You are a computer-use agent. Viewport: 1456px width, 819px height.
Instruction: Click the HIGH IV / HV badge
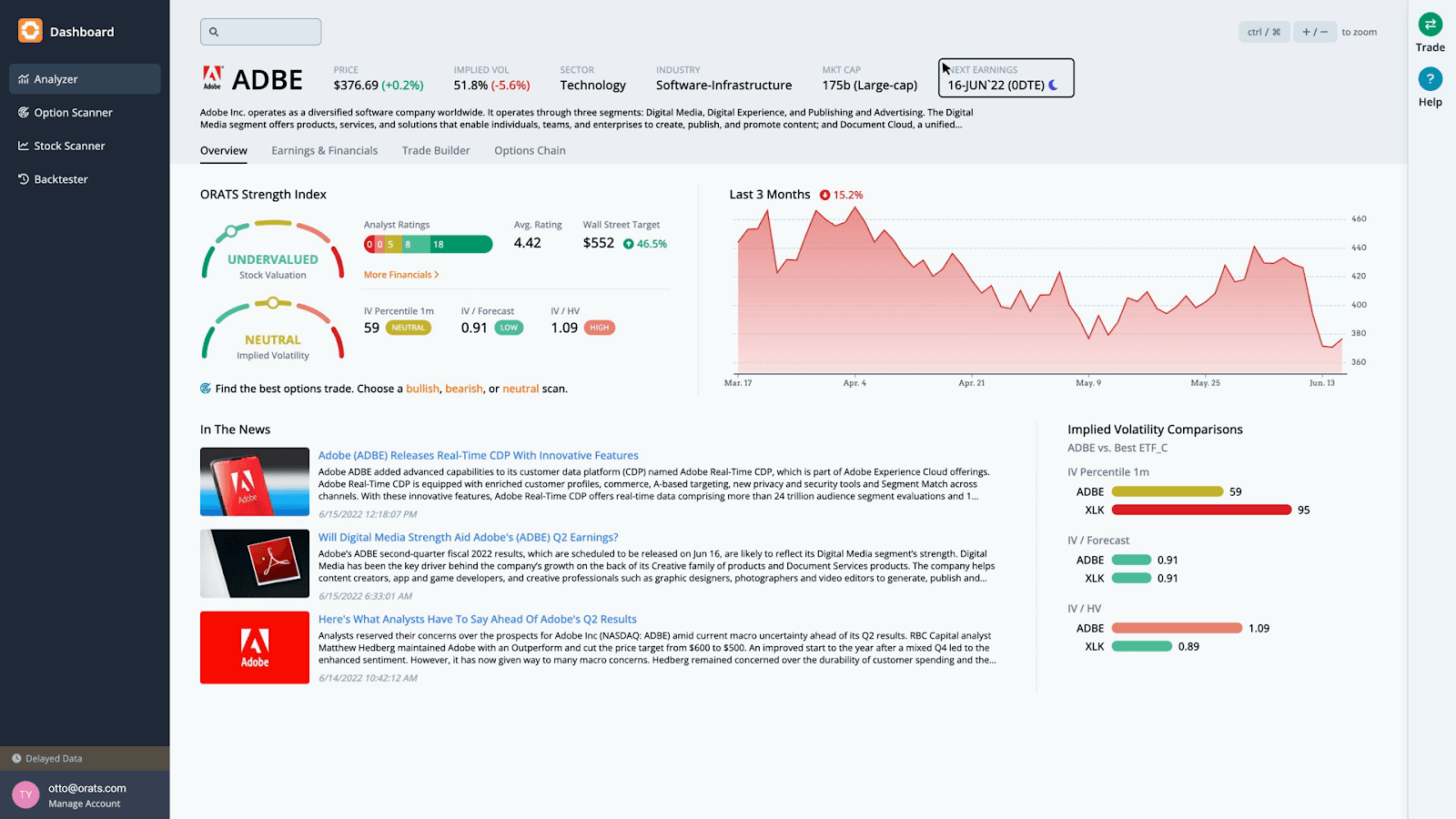click(x=599, y=328)
